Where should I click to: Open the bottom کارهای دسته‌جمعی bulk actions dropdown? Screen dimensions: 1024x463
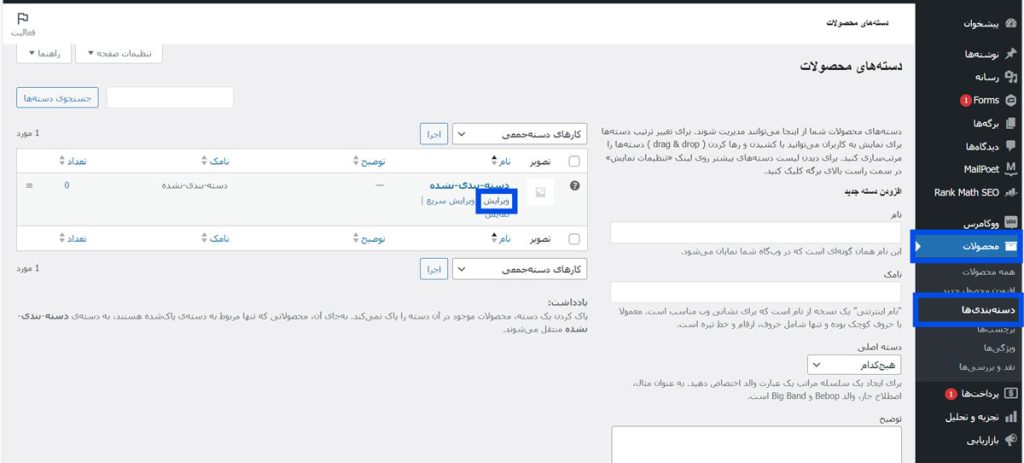pos(520,269)
